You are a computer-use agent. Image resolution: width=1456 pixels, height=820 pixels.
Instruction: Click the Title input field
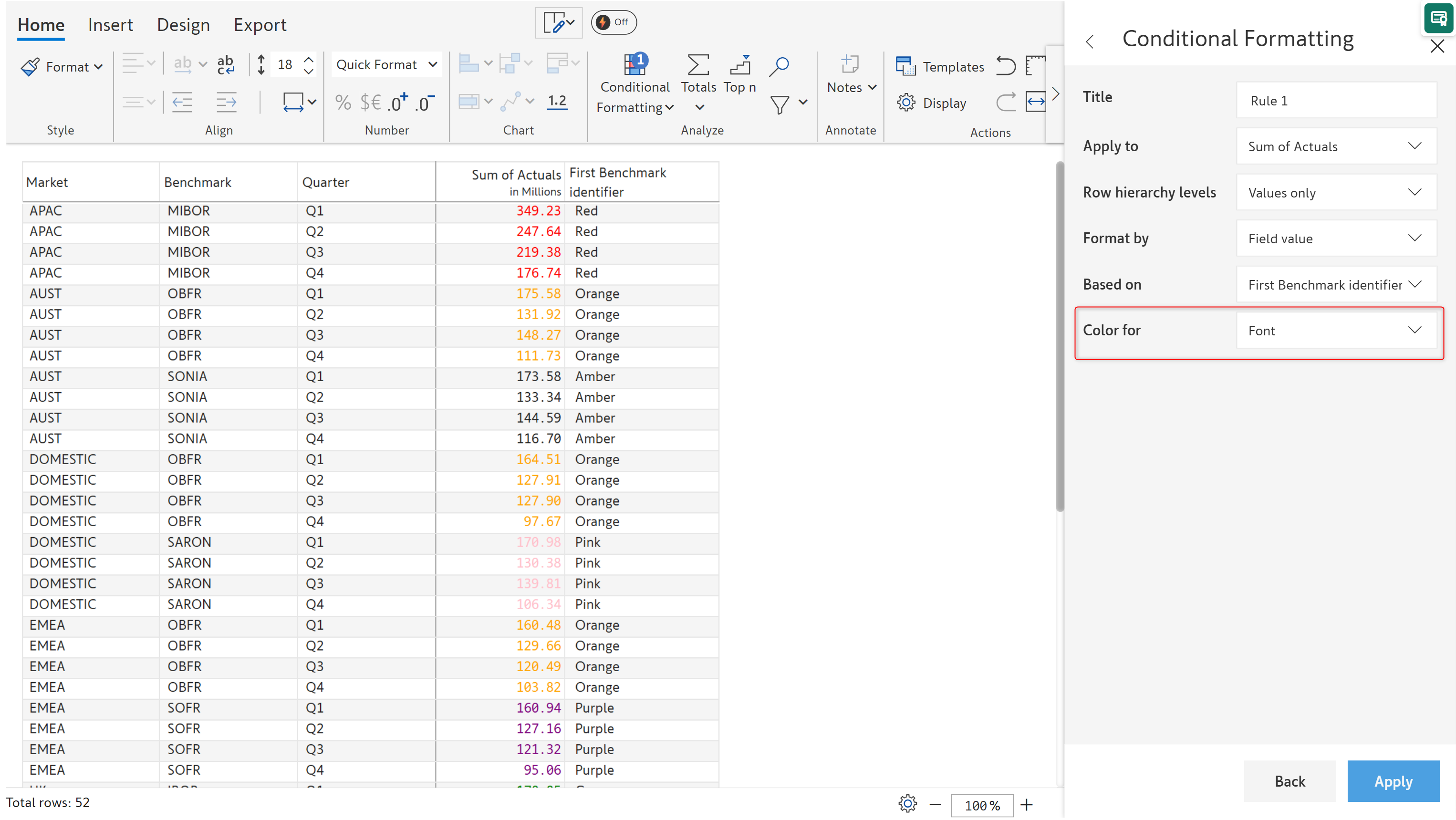(x=1336, y=101)
